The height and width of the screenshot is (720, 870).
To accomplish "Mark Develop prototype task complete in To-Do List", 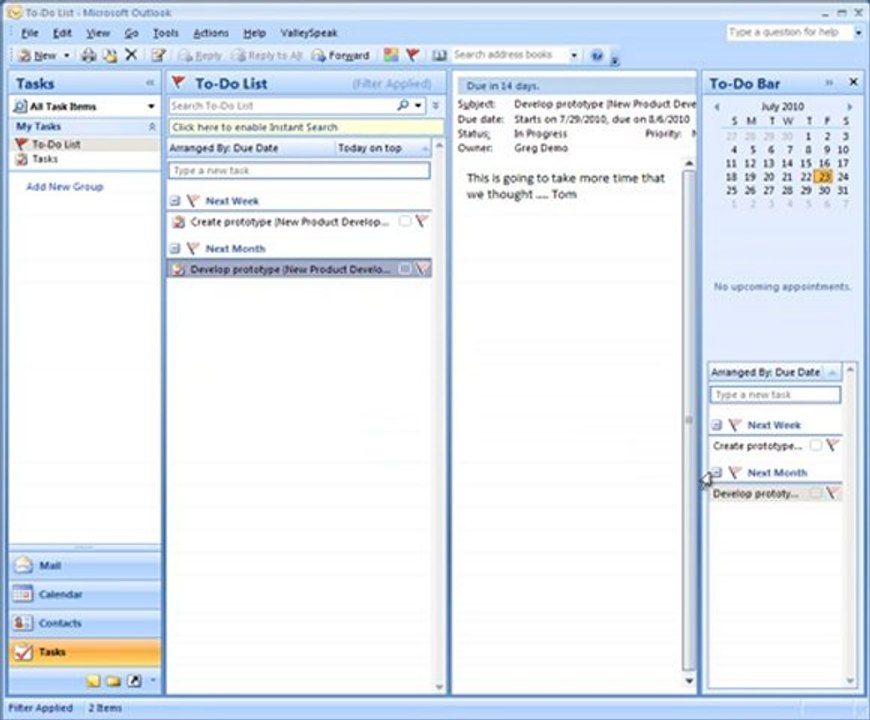I will (x=405, y=269).
